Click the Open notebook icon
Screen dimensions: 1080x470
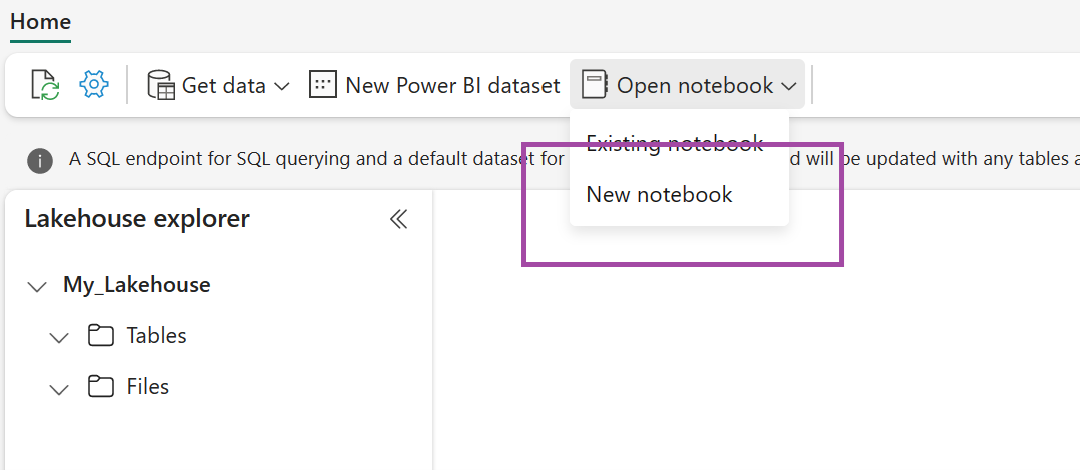(x=595, y=85)
